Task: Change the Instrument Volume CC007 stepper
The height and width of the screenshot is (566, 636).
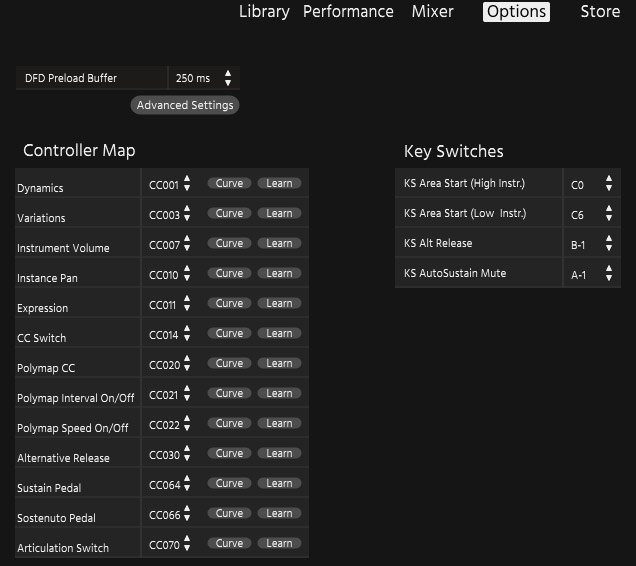Action: [187, 245]
